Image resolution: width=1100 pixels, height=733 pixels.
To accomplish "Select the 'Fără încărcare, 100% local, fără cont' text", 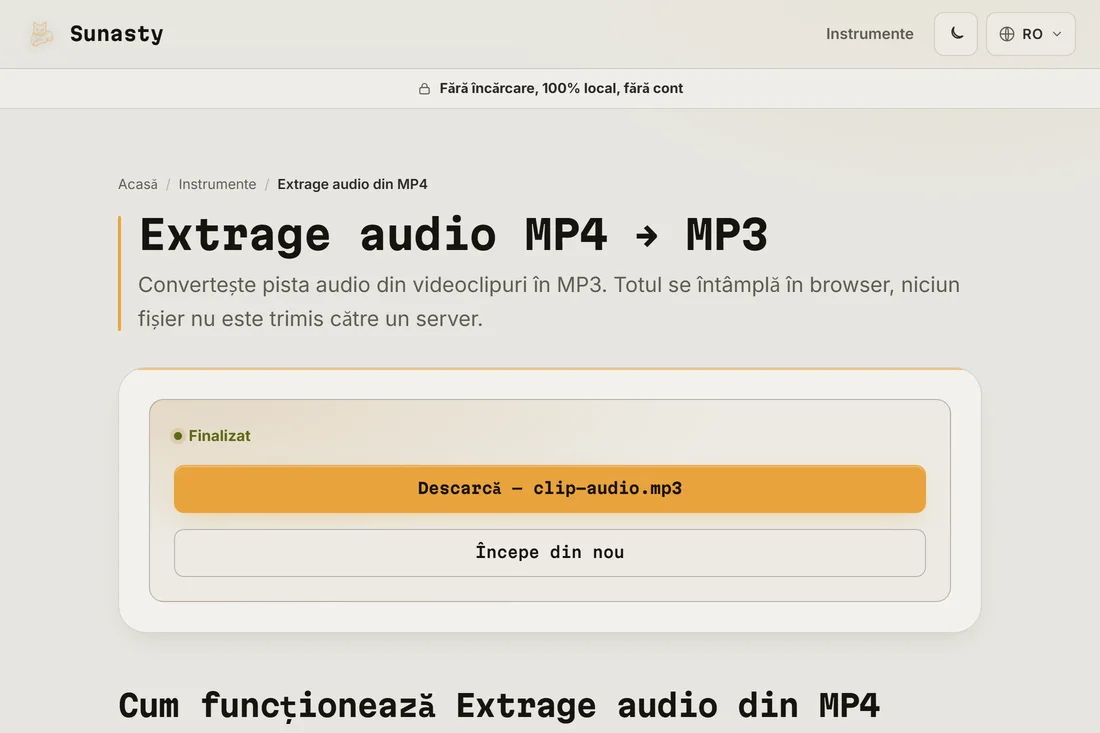I will click(561, 88).
